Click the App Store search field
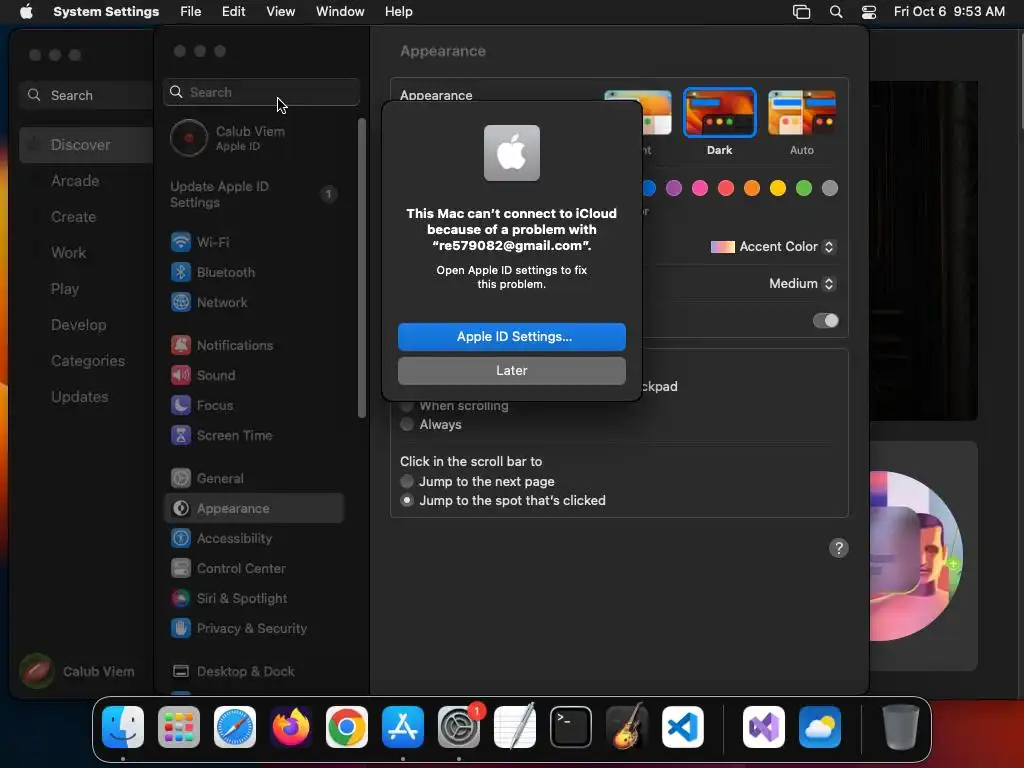Screen dimensions: 1024x768 (x=86, y=95)
